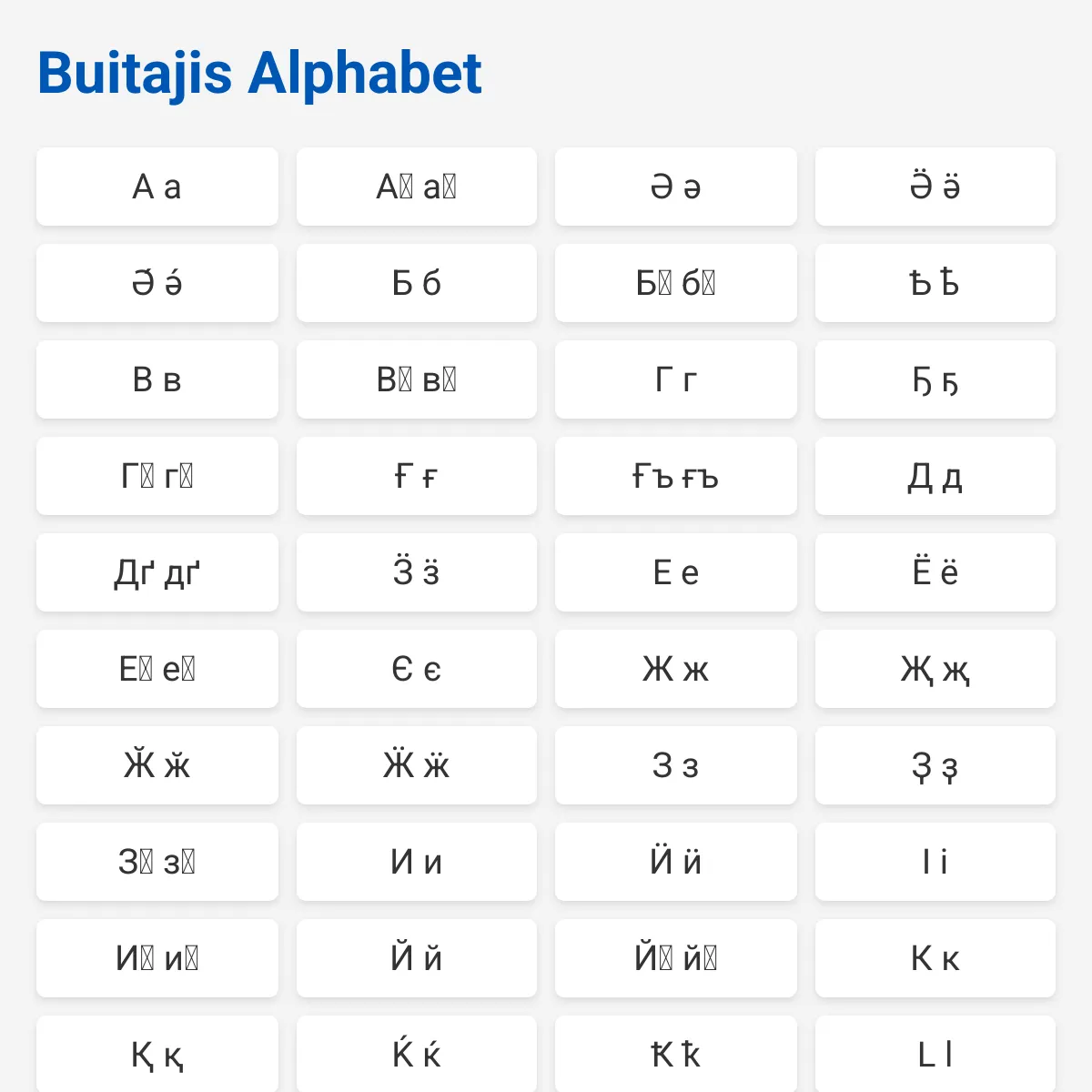Image resolution: width=1092 pixels, height=1092 pixels.
Task: Select the 'К к' letter card
Action: coord(935,958)
